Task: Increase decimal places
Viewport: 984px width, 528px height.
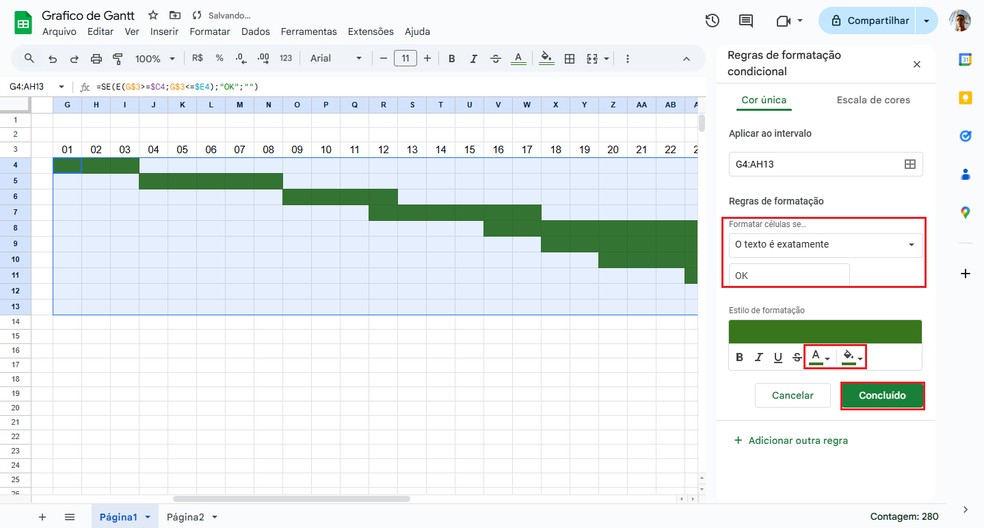Action: click(x=264, y=58)
